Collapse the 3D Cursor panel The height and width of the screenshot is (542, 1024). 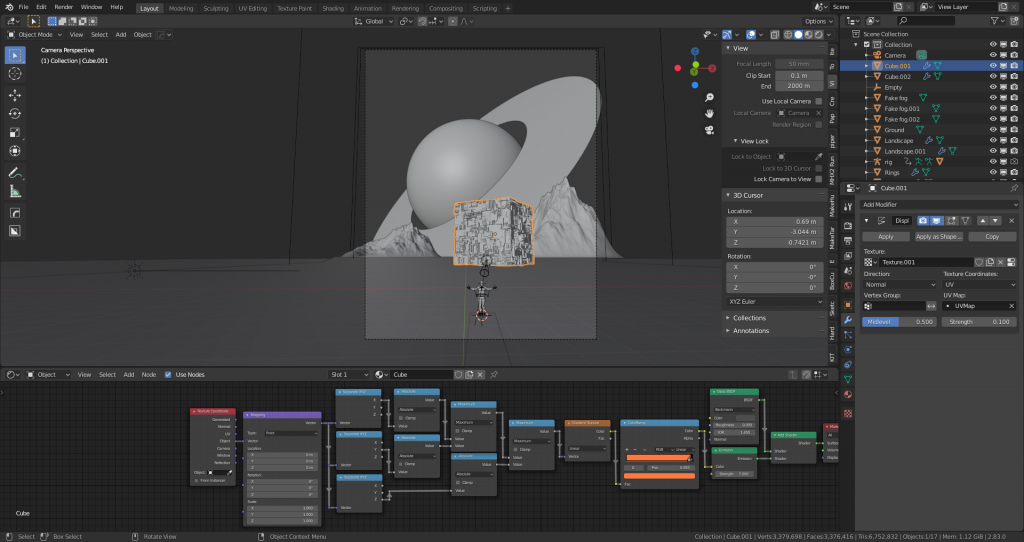pos(748,195)
